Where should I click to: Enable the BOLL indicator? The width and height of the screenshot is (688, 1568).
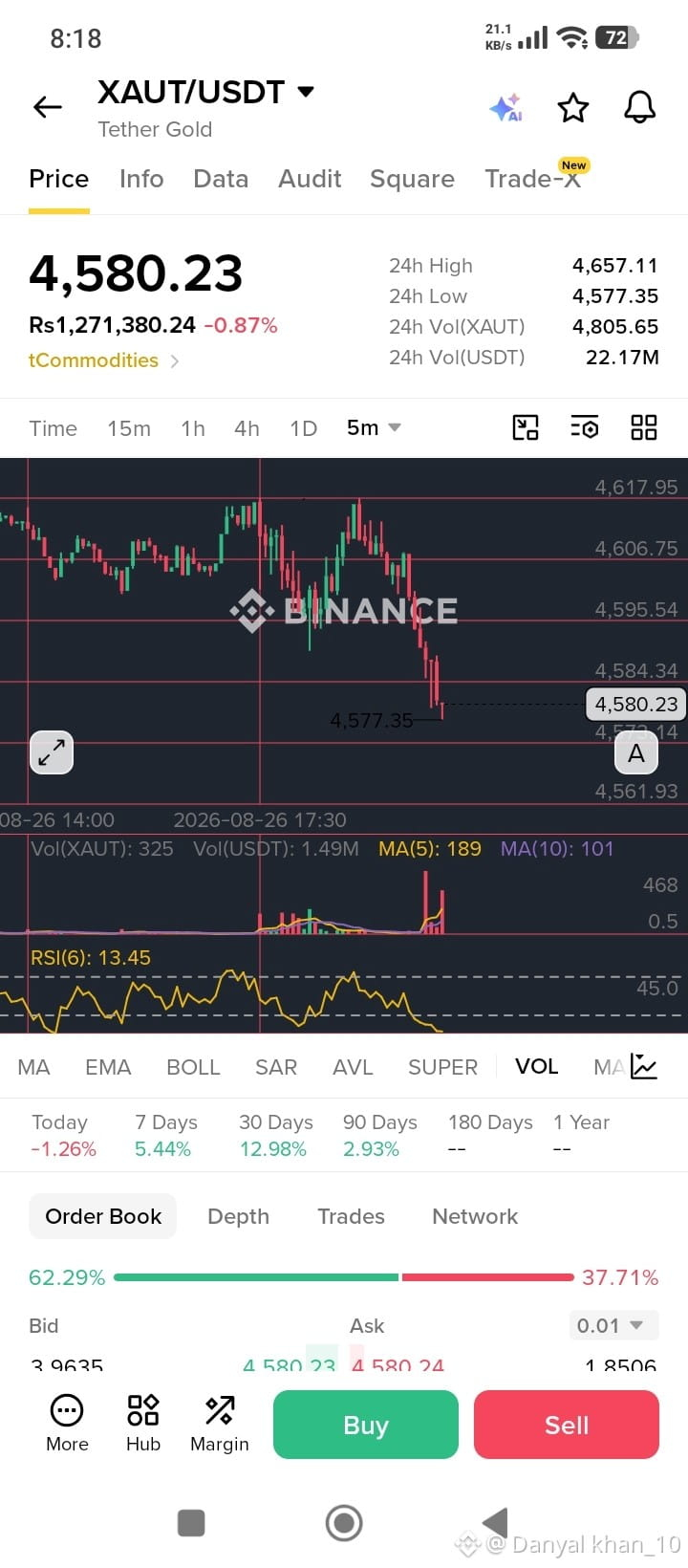[x=193, y=1067]
